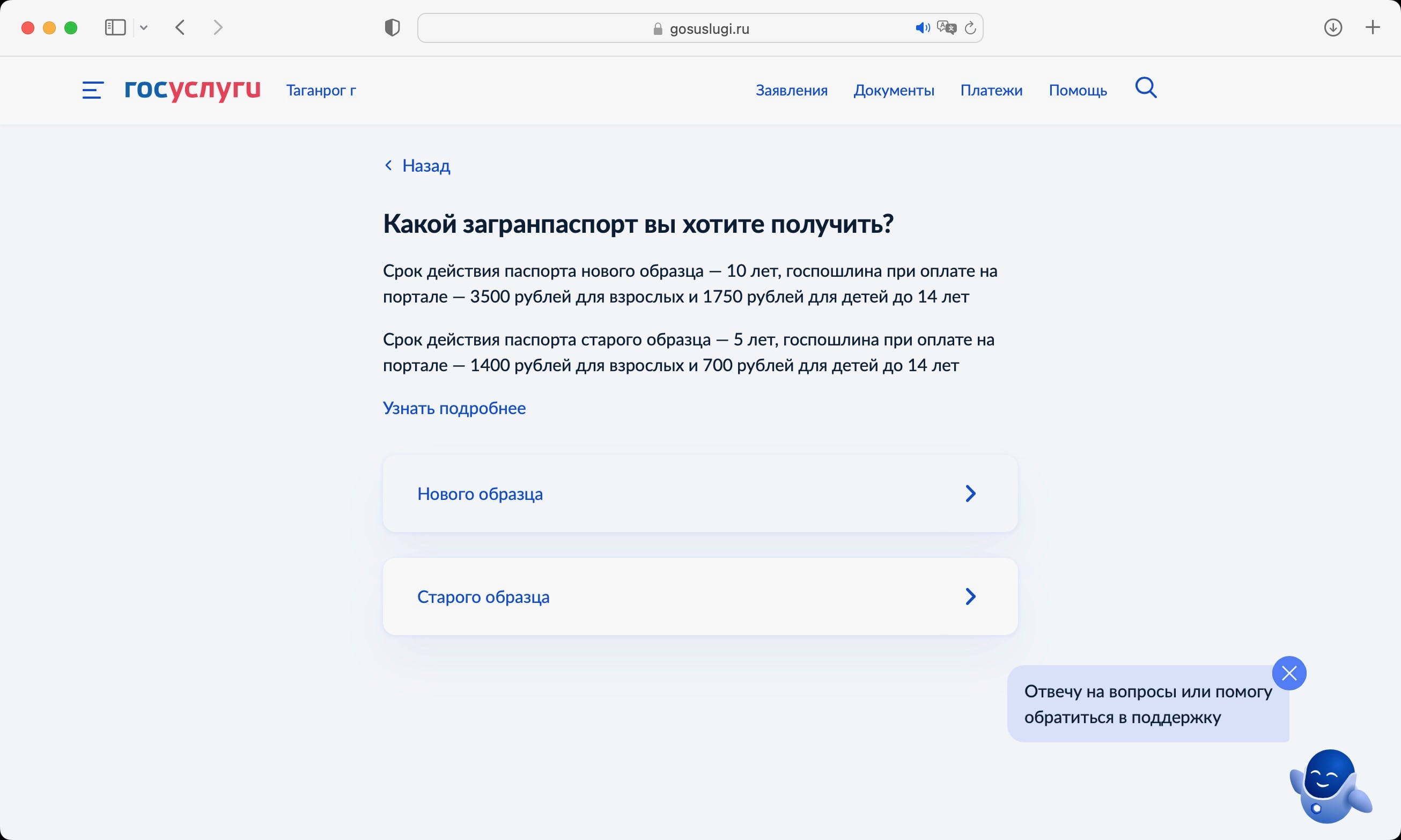This screenshot has width=1401, height=840.
Task: Click the Узнать подробнее link
Action: pyautogui.click(x=454, y=408)
